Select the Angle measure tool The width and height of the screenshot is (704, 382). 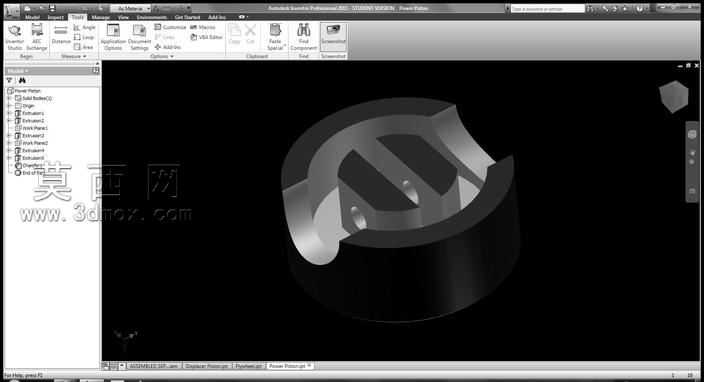[84, 27]
